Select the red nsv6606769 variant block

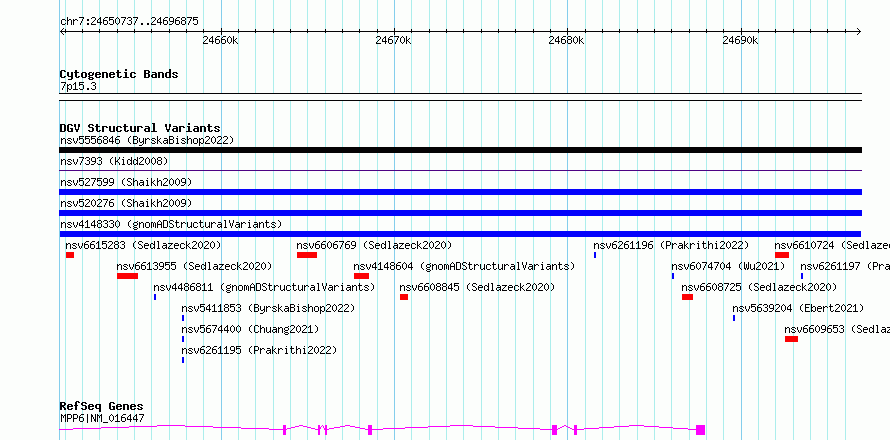307,255
